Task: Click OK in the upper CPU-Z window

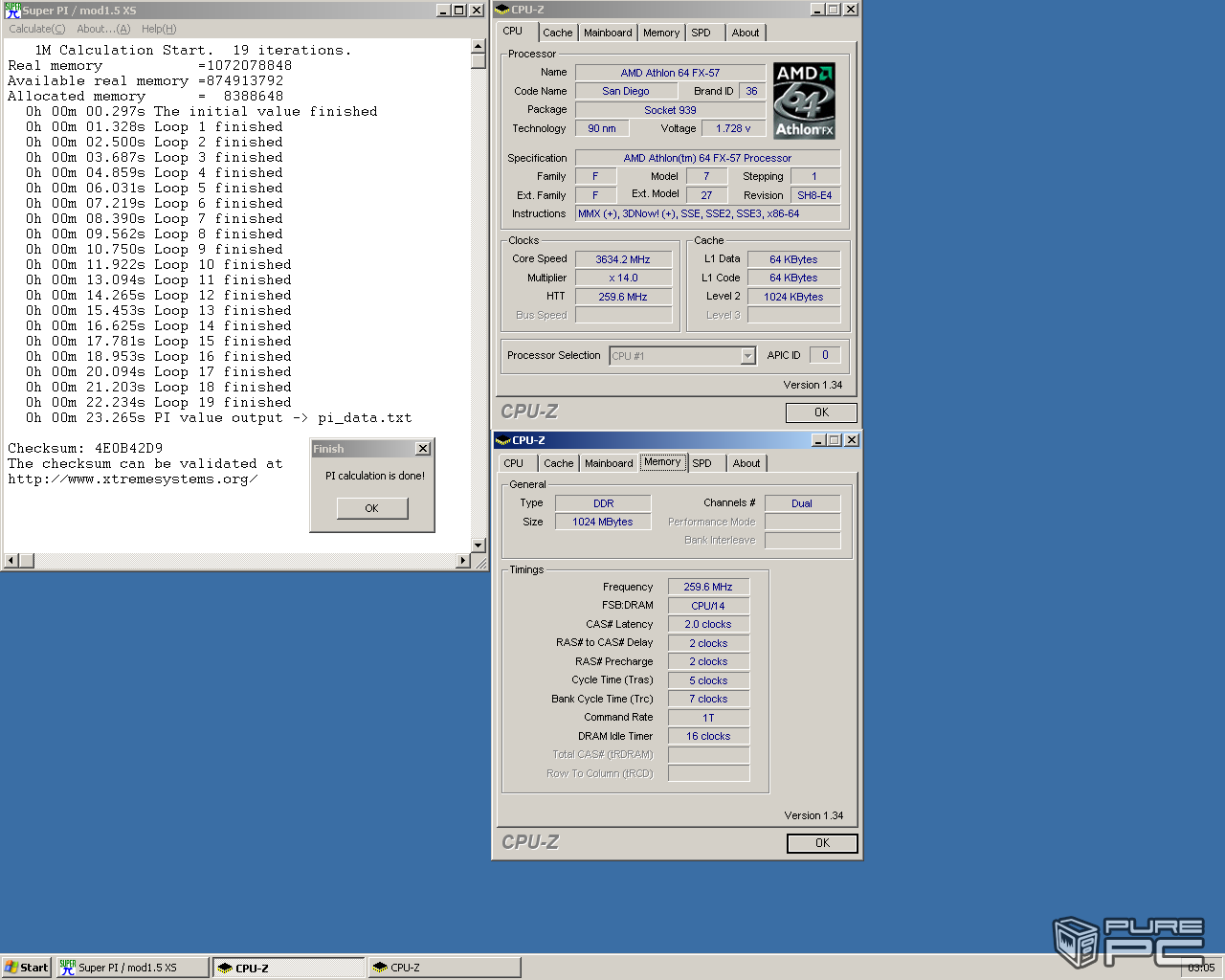Action: [x=821, y=412]
